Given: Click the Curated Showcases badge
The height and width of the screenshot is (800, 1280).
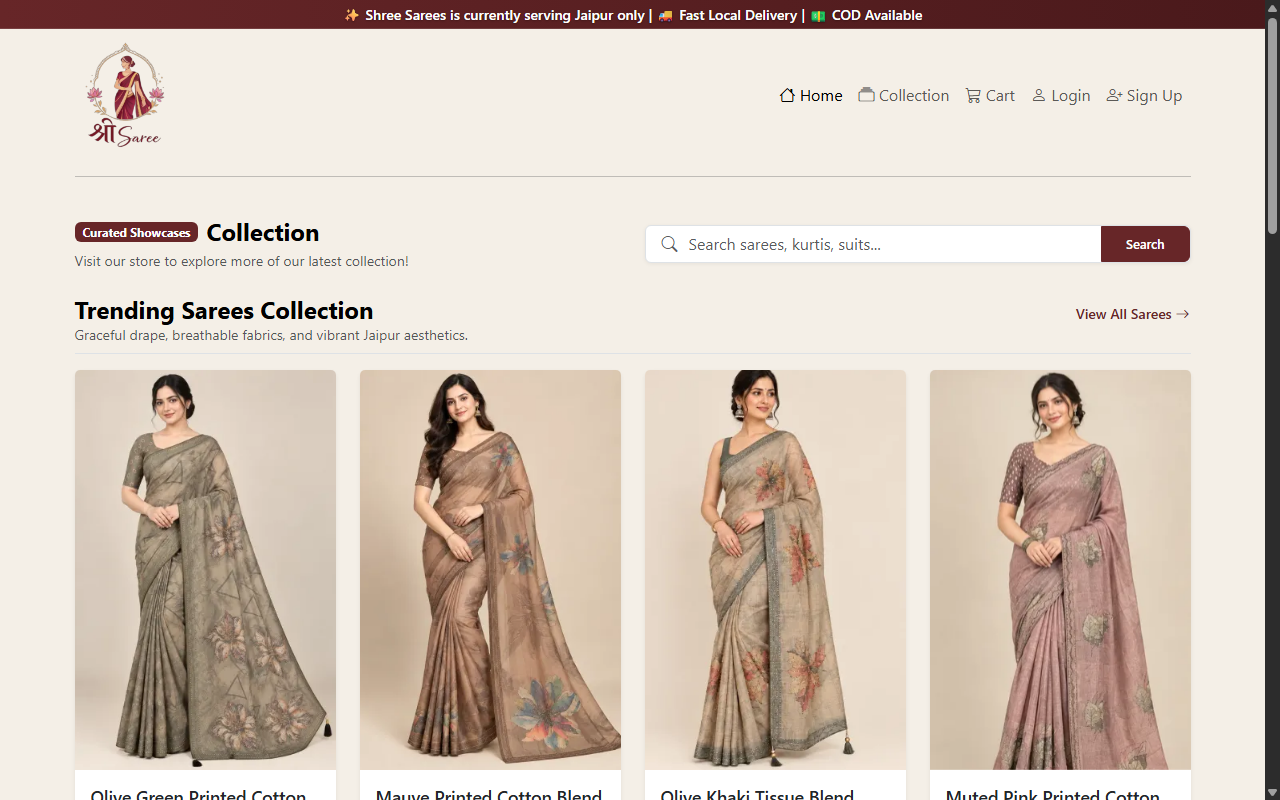Looking at the screenshot, I should pos(136,232).
